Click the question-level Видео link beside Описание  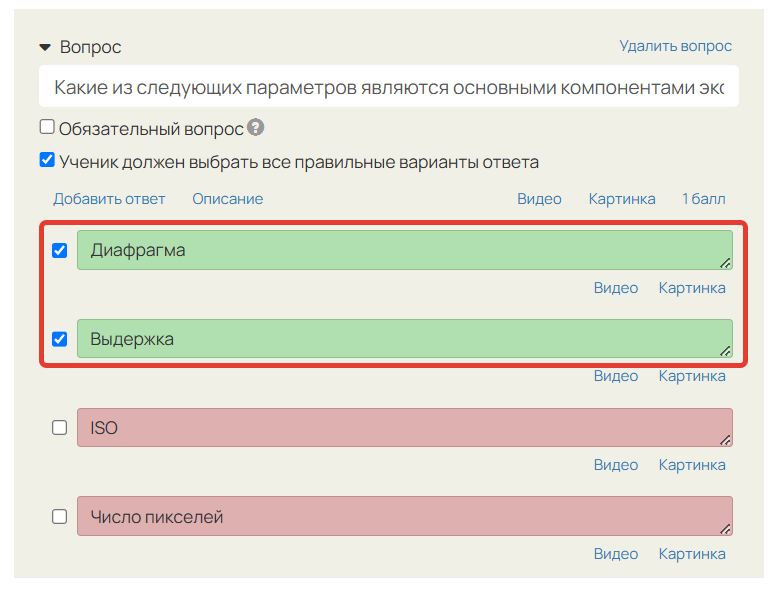coord(539,199)
